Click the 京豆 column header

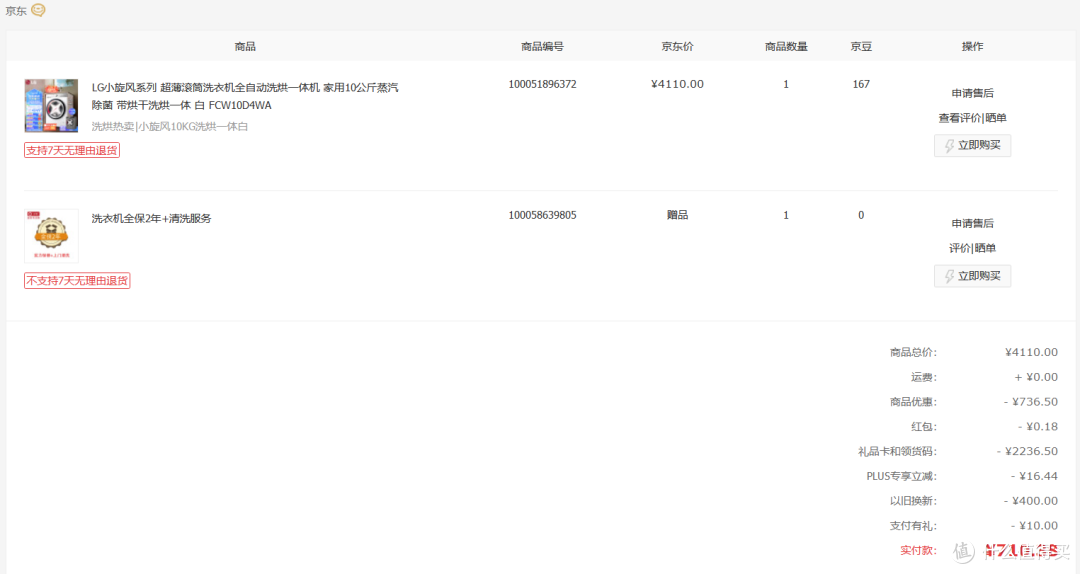click(x=861, y=46)
